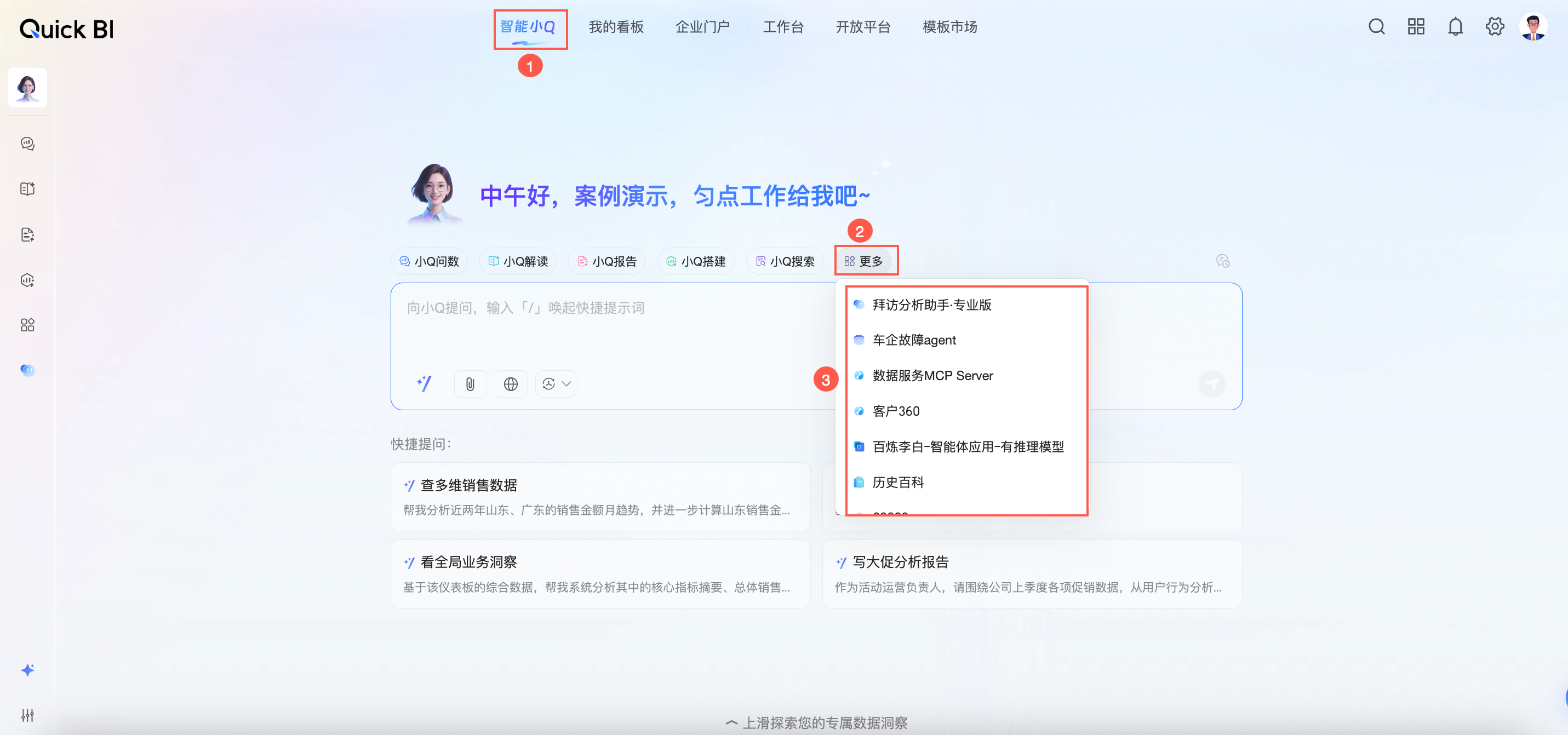Open the search icon in top bar
Screen dimensions: 1568x735
click(x=1376, y=27)
